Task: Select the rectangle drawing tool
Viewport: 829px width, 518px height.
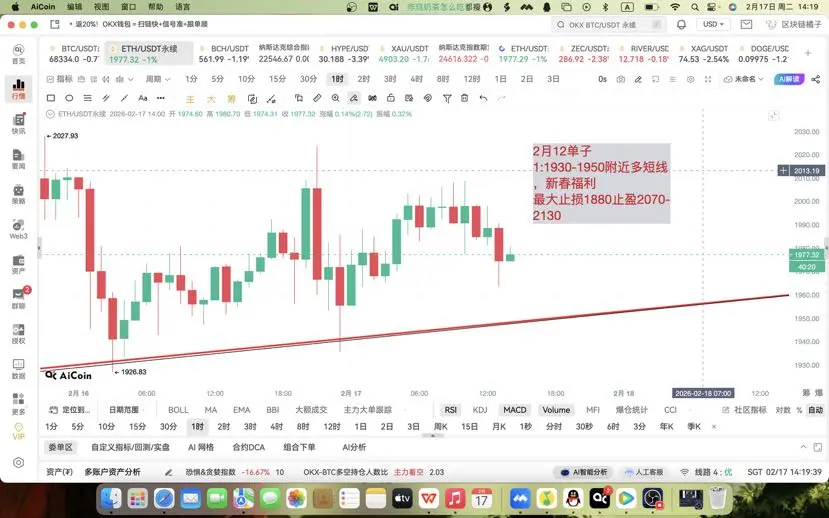Action: pyautogui.click(x=51, y=98)
